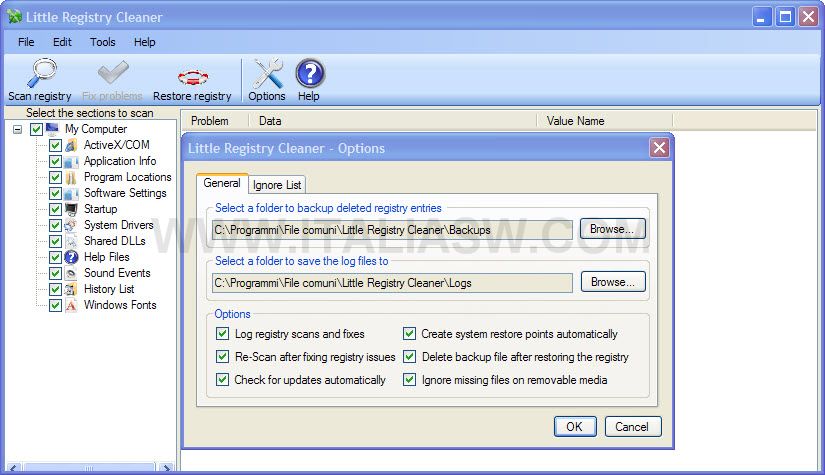This screenshot has width=825, height=475.
Task: Click the Help Files question icon
Action: [71, 257]
